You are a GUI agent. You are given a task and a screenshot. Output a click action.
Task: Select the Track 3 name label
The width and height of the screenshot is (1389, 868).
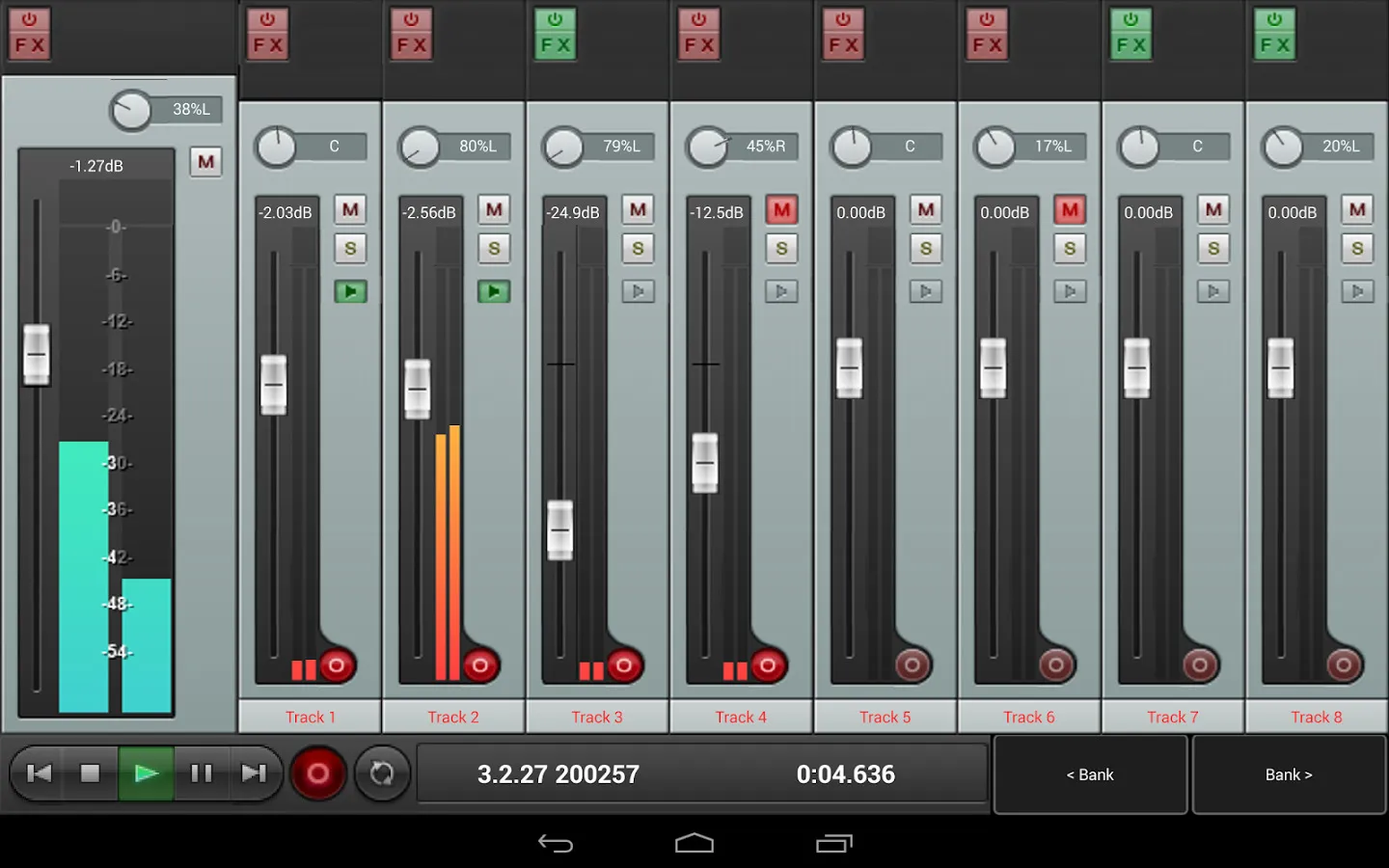tap(596, 717)
